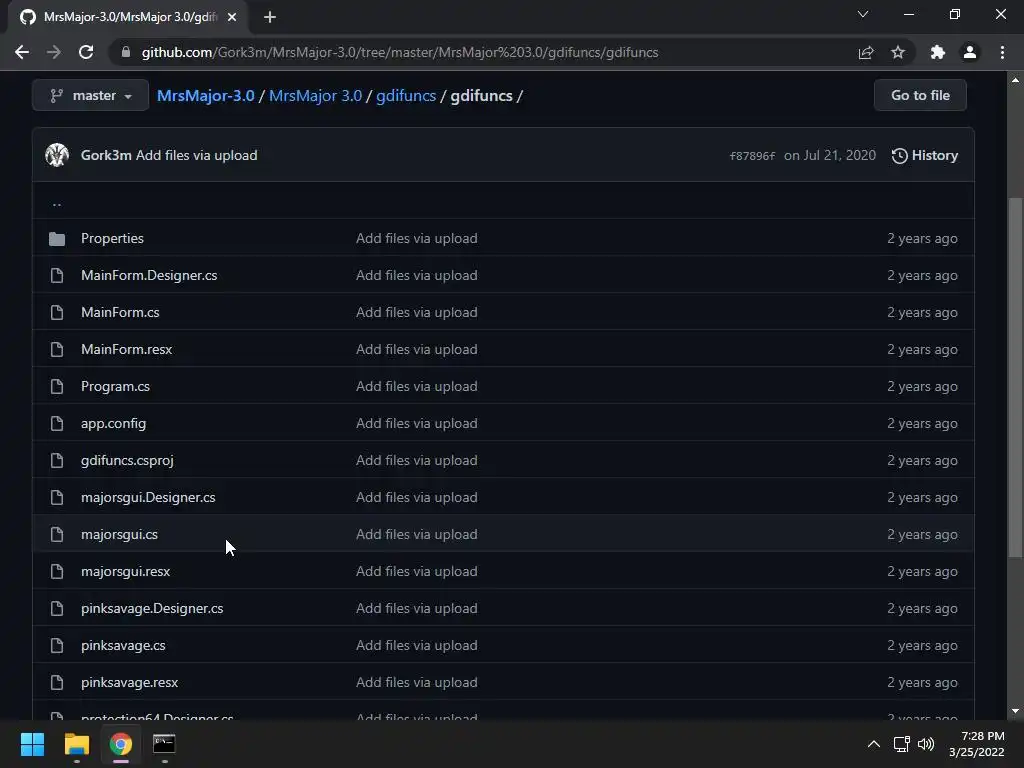The image size is (1024, 768).
Task: Click file icon beside Program.cs
Action: pyautogui.click(x=57, y=387)
